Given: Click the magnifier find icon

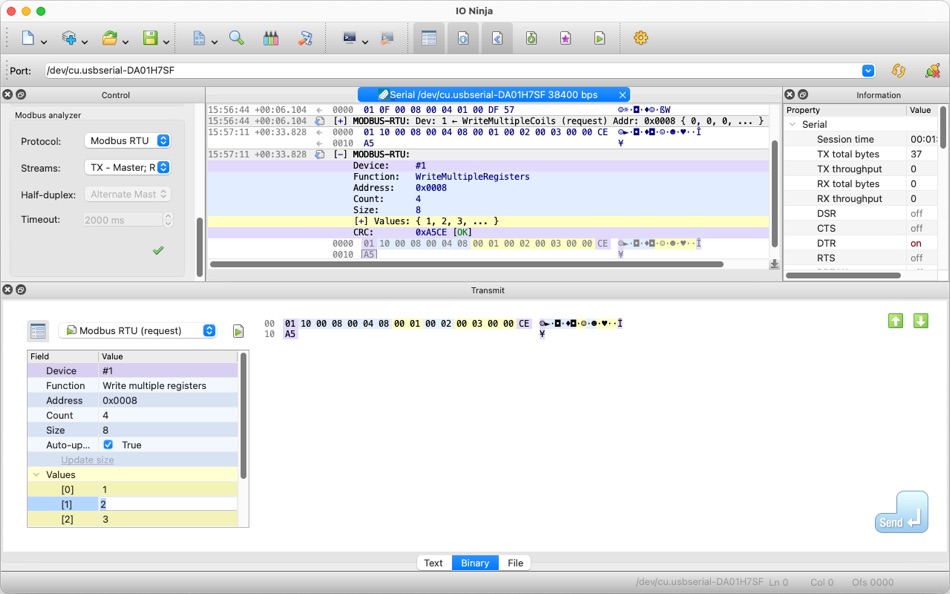Looking at the screenshot, I should (236, 38).
